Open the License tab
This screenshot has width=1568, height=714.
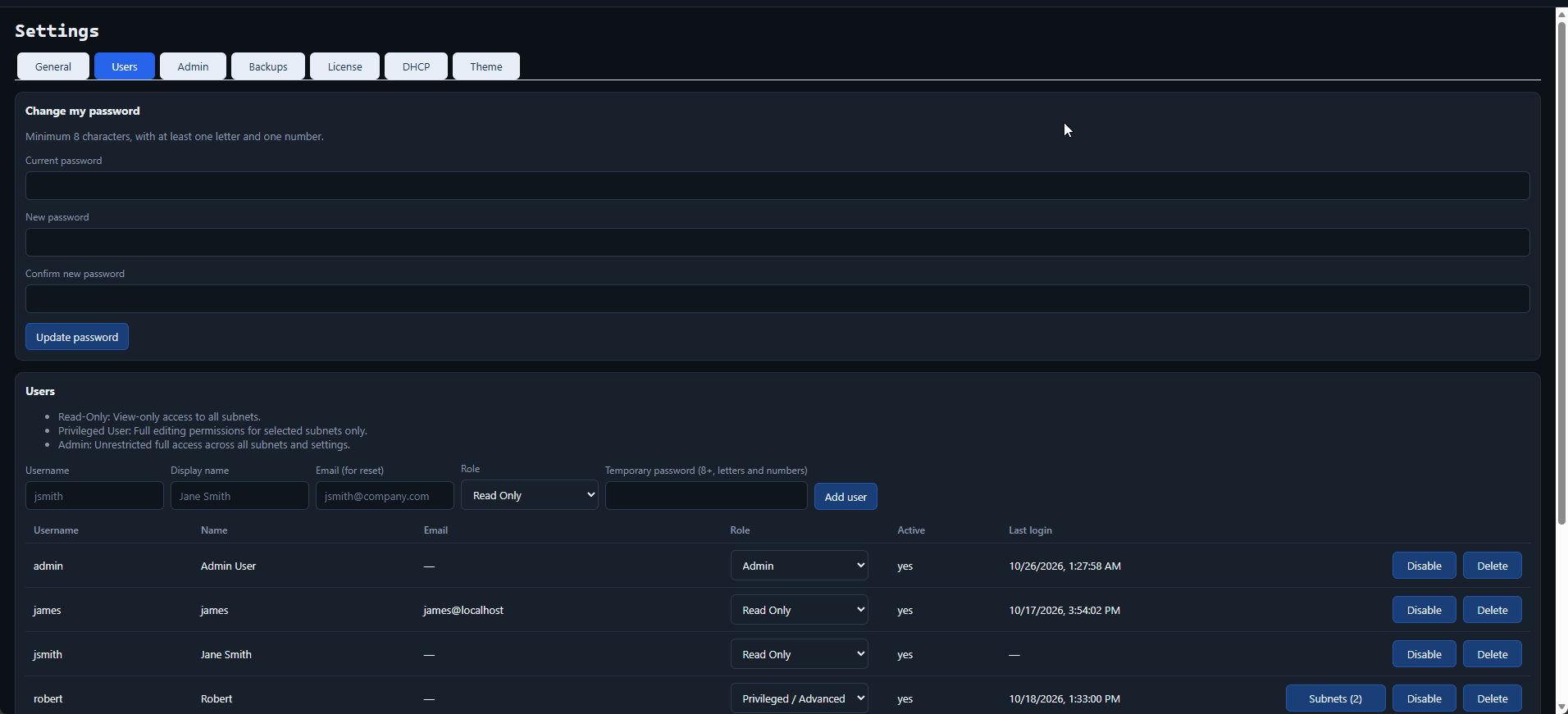pyautogui.click(x=344, y=66)
